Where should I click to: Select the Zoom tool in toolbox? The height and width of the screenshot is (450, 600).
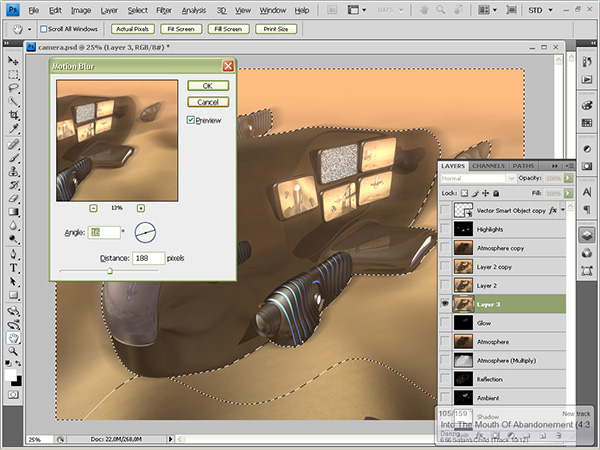(x=14, y=352)
